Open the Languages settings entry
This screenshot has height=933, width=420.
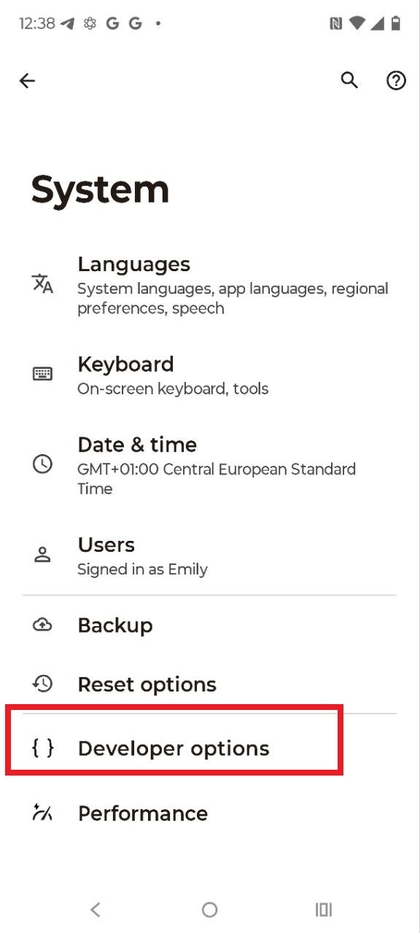(210, 284)
